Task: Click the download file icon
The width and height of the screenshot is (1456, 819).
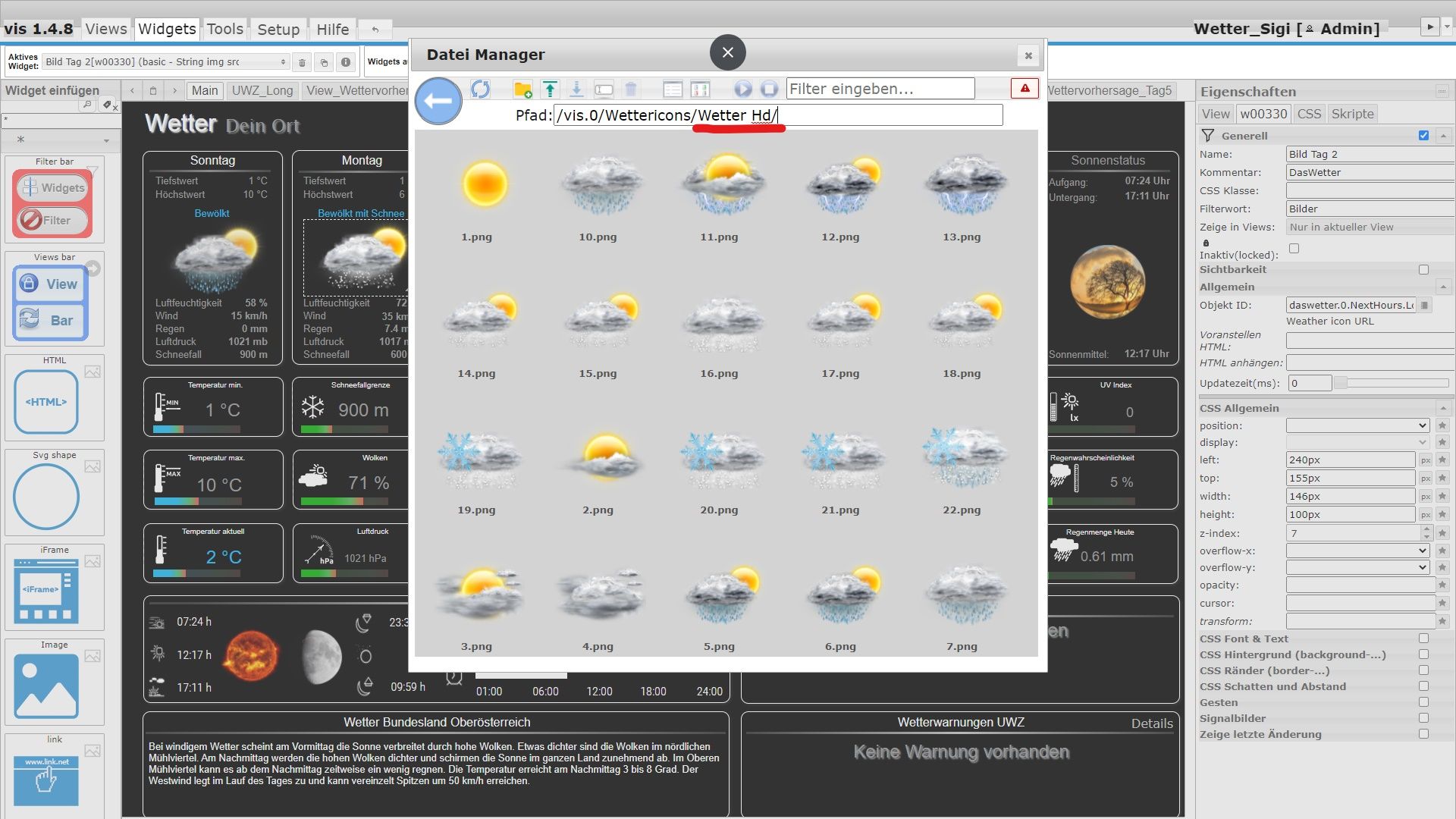Action: point(576,89)
